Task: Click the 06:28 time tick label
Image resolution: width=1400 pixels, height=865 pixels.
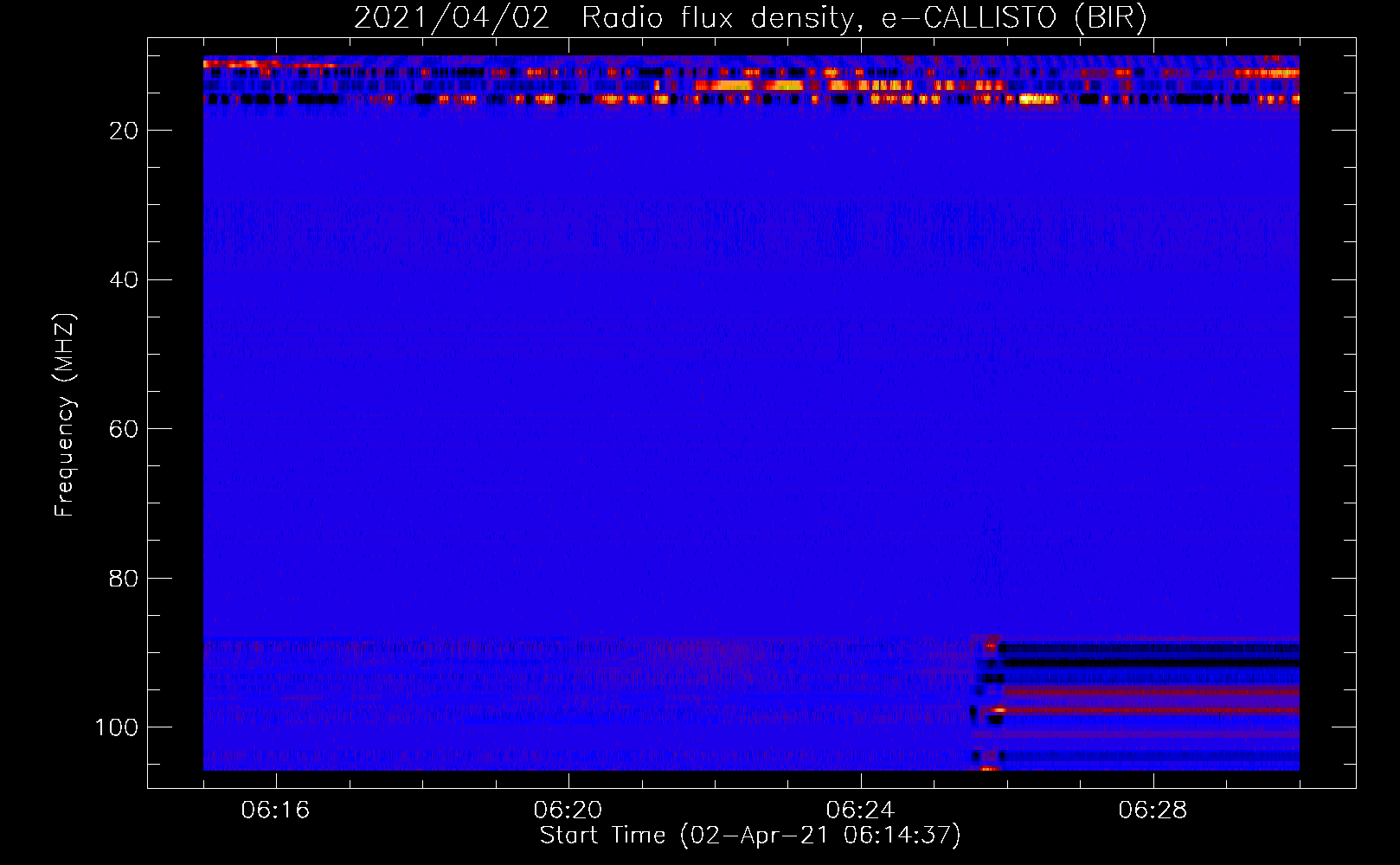Action: point(1153,811)
